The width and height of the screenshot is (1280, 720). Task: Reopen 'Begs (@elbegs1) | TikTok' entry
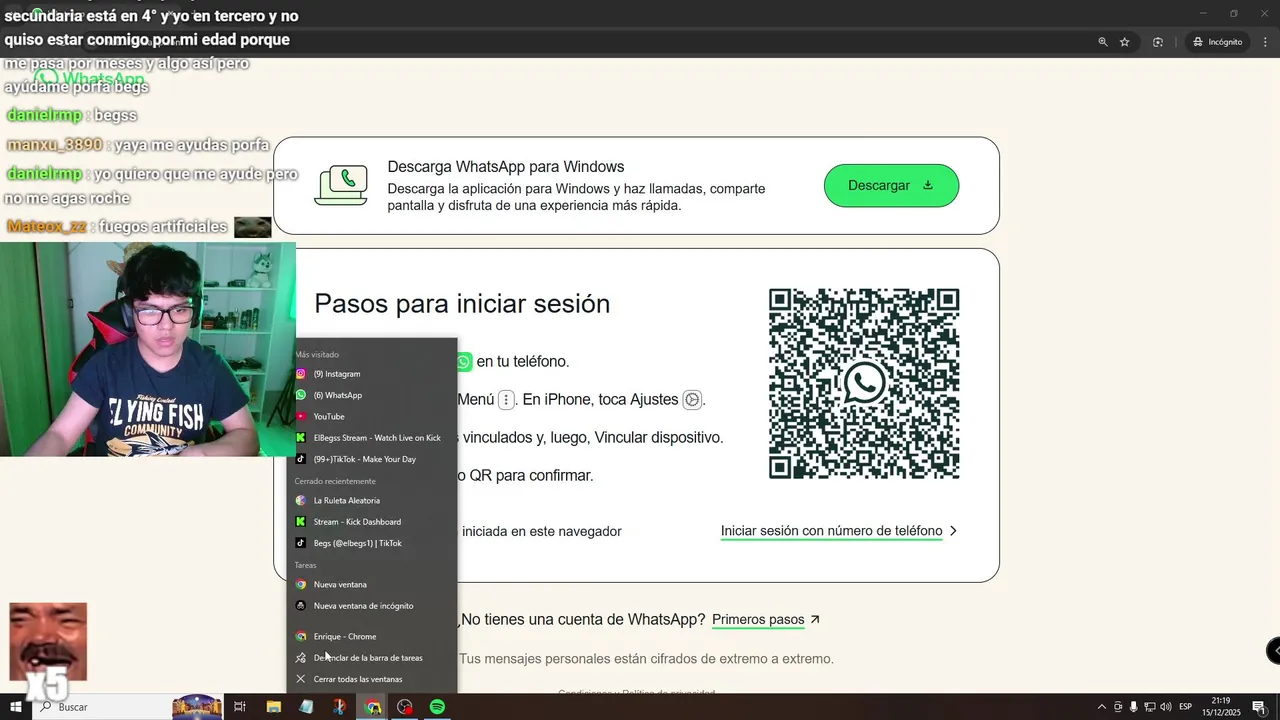coord(371,543)
